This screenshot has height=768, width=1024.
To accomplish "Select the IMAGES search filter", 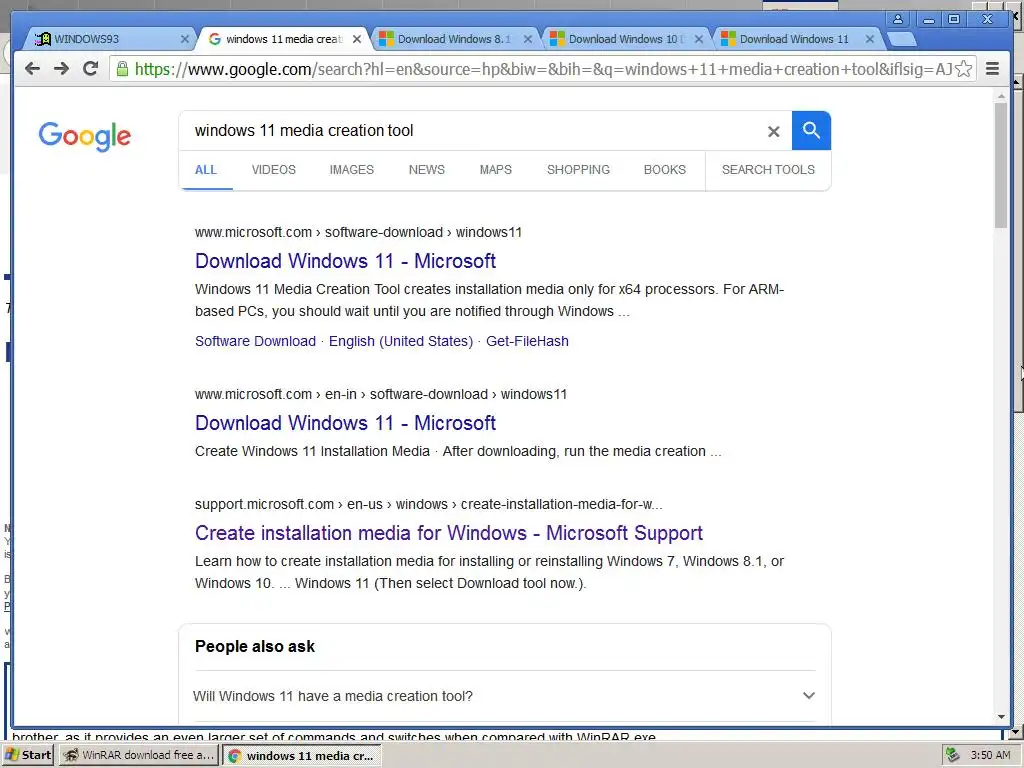I will [351, 170].
